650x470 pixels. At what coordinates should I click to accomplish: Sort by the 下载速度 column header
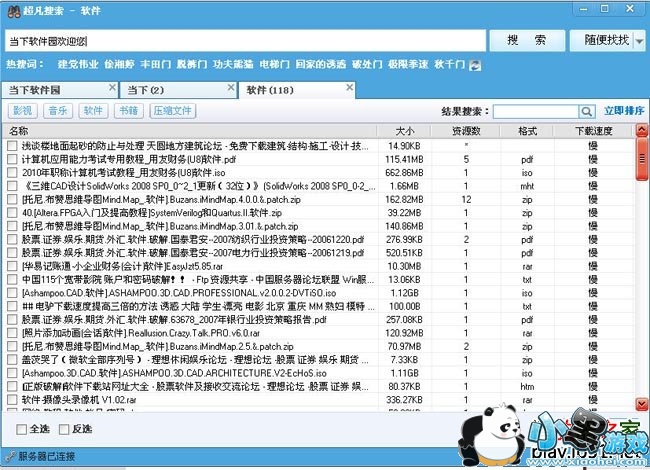(x=594, y=131)
